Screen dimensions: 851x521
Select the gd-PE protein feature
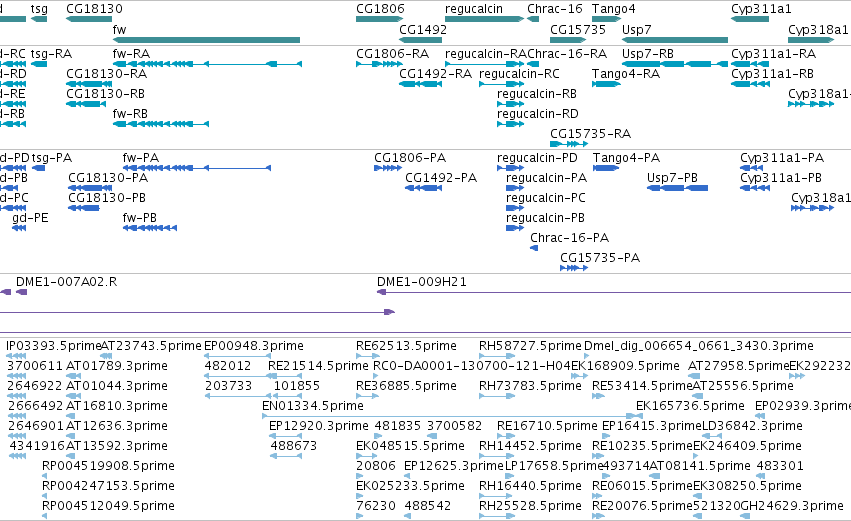click(x=19, y=228)
